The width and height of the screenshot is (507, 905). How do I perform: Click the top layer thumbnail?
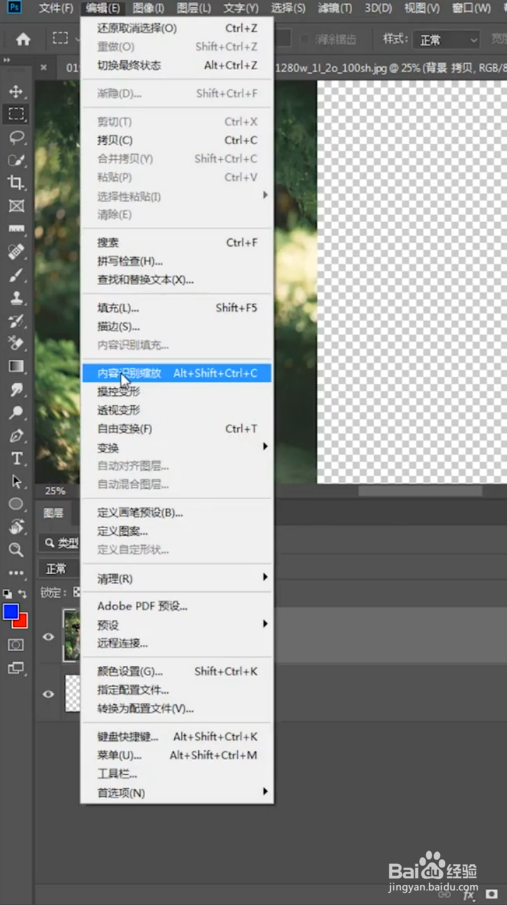tap(72, 635)
